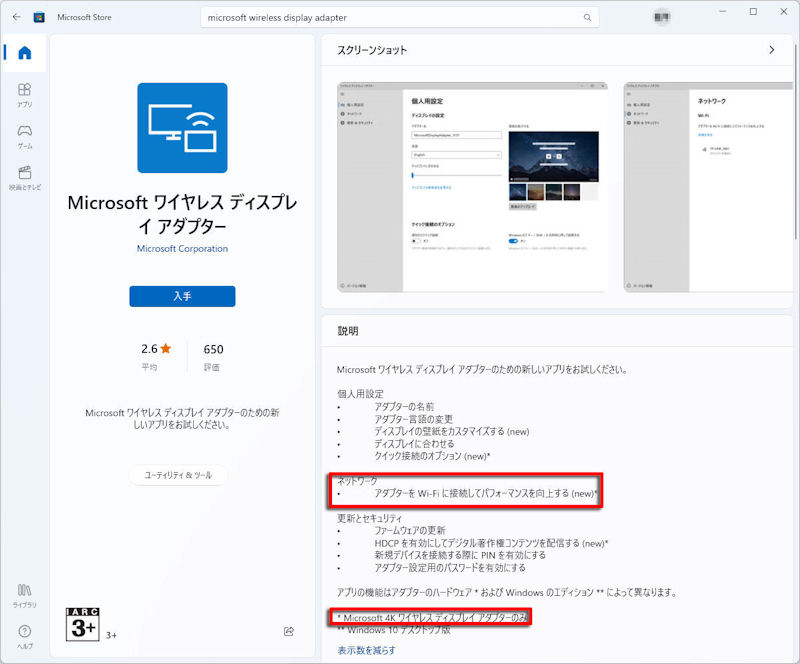The height and width of the screenshot is (664, 800).
Task: Click the 3+ age label beside badge
Action: tap(111, 635)
